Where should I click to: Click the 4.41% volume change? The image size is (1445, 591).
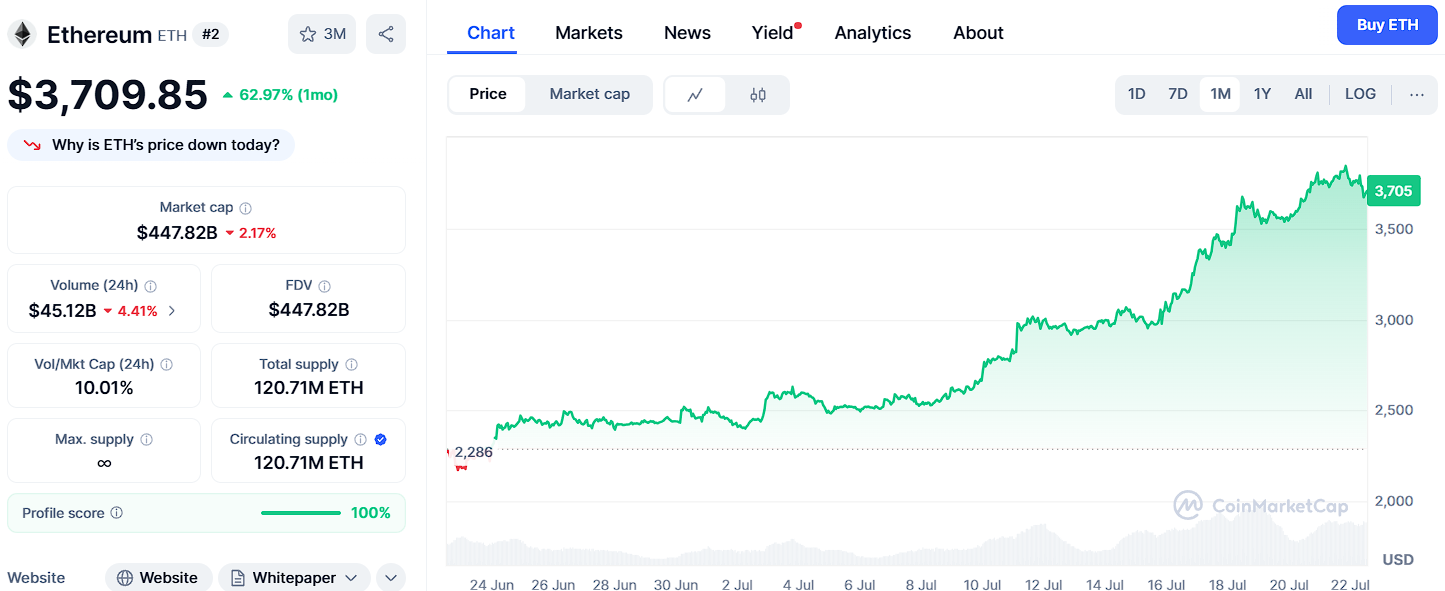(138, 311)
